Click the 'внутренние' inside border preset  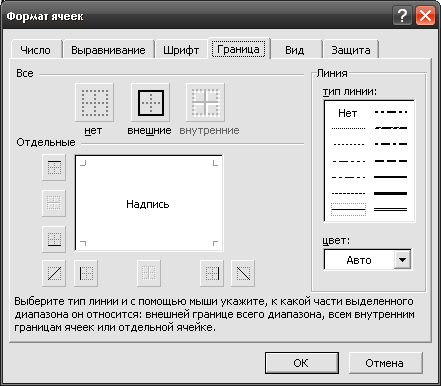pyautogui.click(x=205, y=102)
